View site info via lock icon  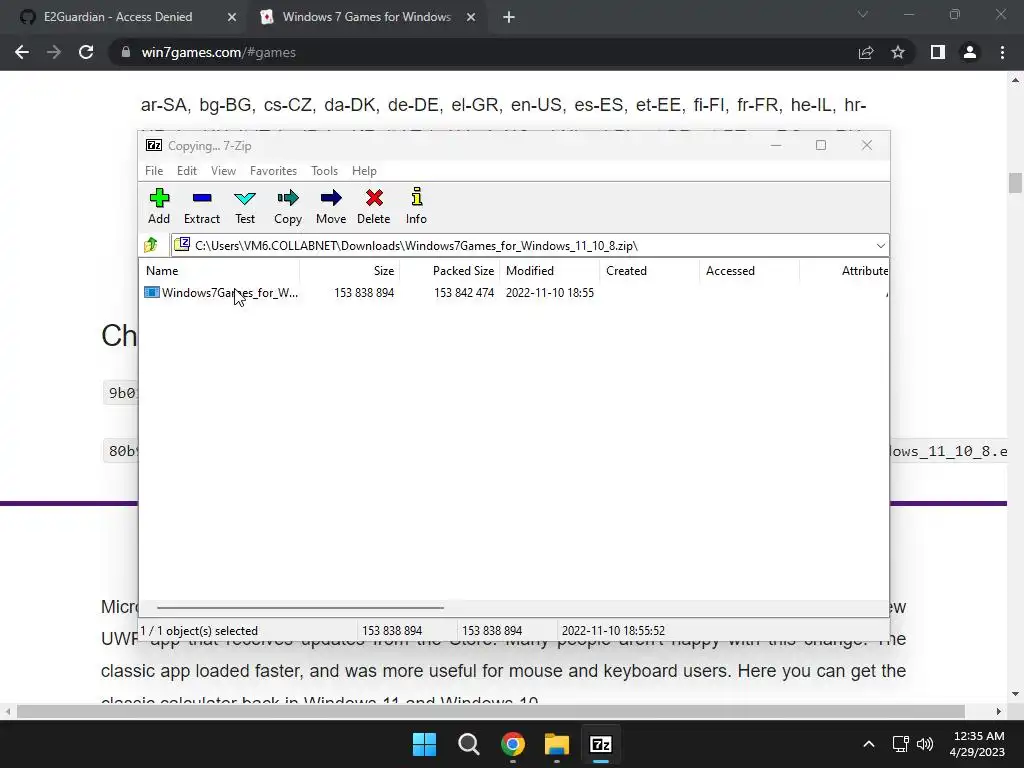tap(126, 52)
